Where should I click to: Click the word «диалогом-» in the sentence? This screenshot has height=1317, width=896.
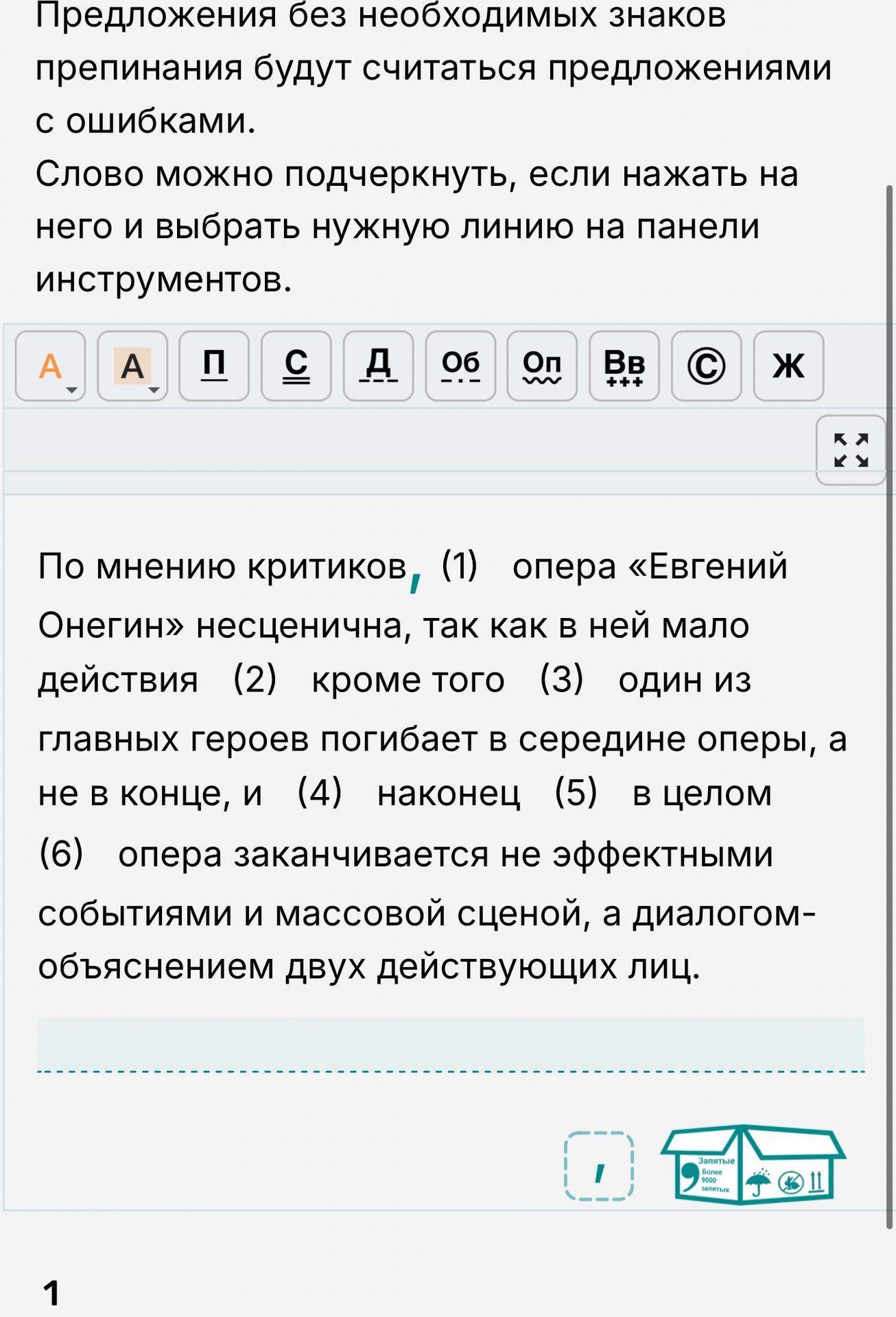click(724, 914)
